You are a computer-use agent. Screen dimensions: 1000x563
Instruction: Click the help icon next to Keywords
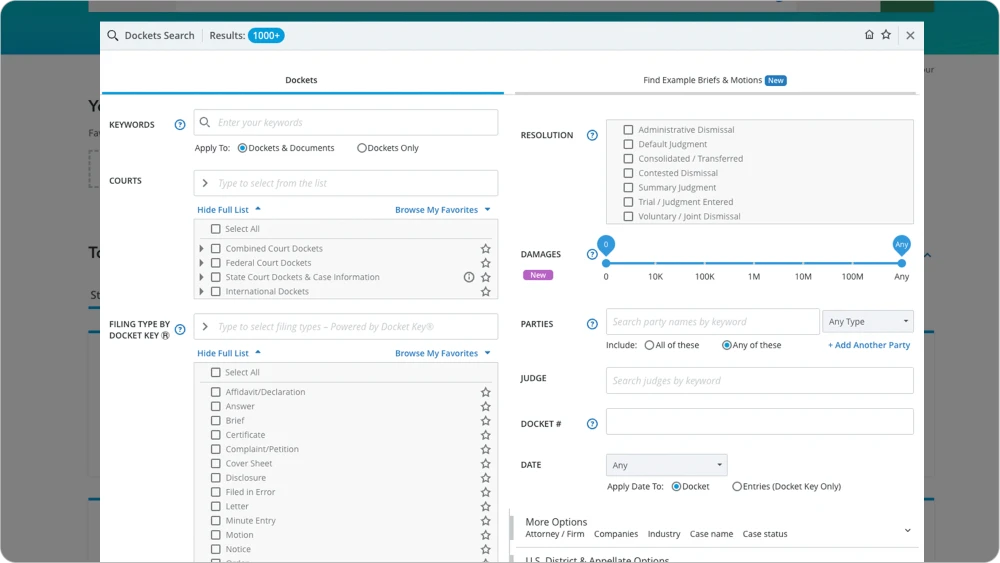click(x=180, y=125)
